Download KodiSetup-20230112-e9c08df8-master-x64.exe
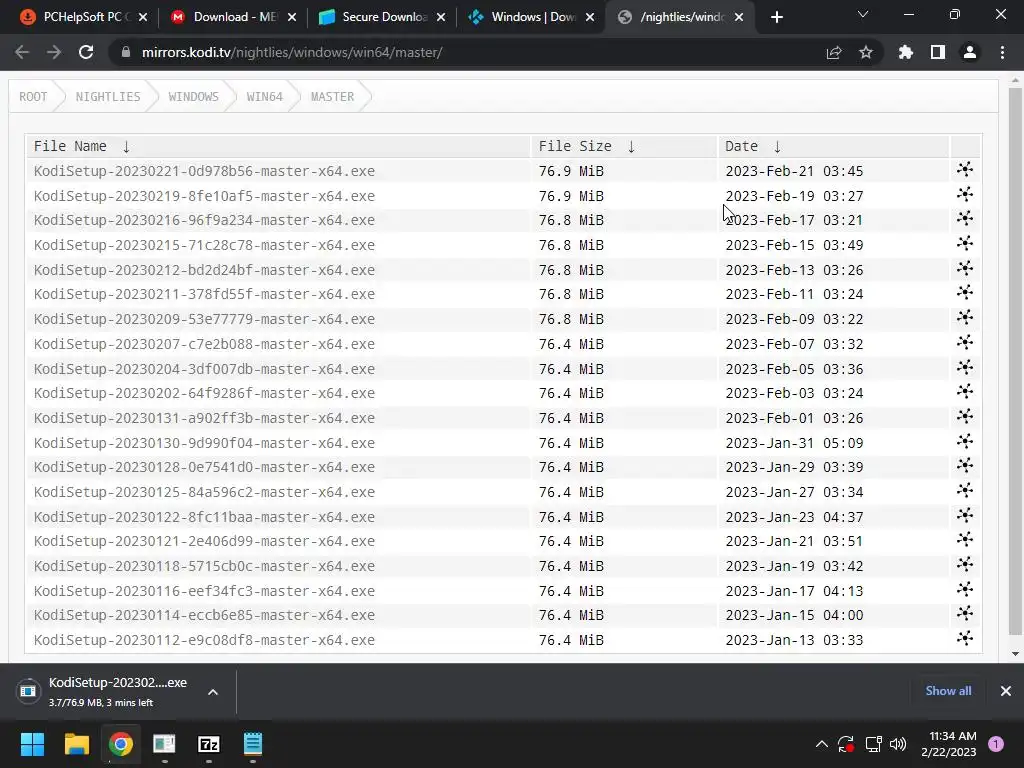The height and width of the screenshot is (768, 1024). pyautogui.click(x=204, y=640)
